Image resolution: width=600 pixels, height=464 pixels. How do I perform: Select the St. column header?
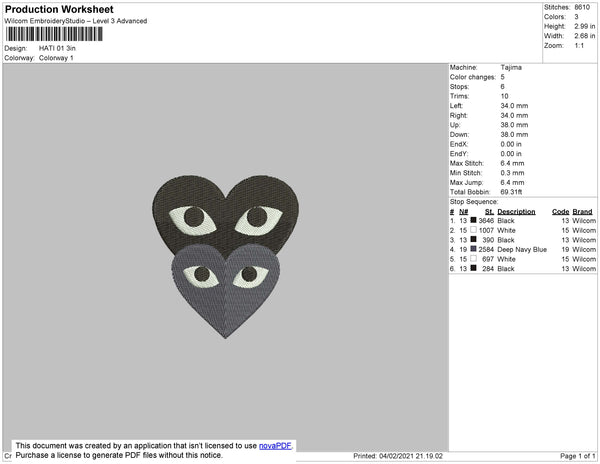coord(489,212)
